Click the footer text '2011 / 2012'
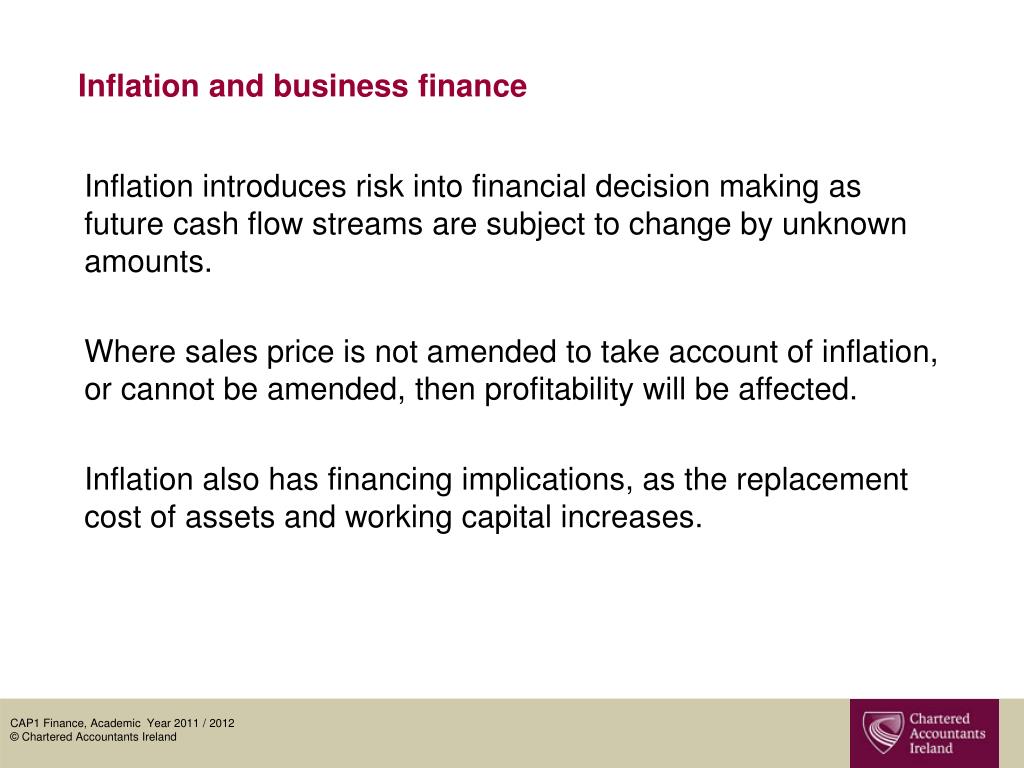The image size is (1024, 768). pos(204,723)
